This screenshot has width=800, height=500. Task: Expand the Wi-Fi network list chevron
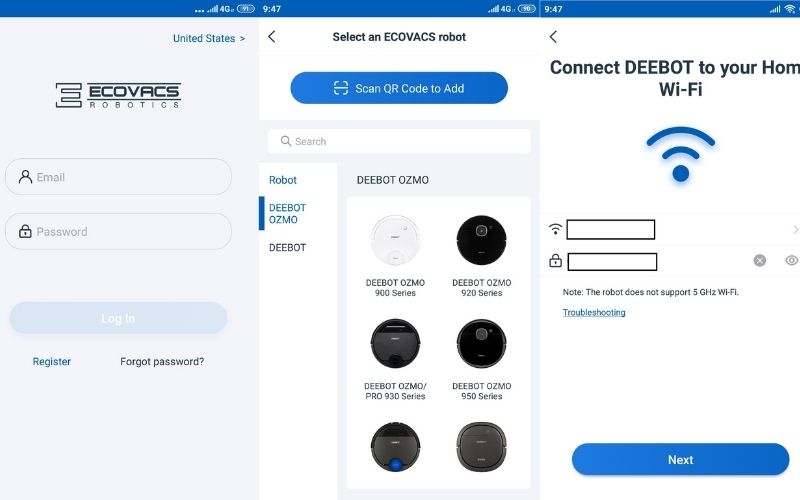(x=795, y=230)
